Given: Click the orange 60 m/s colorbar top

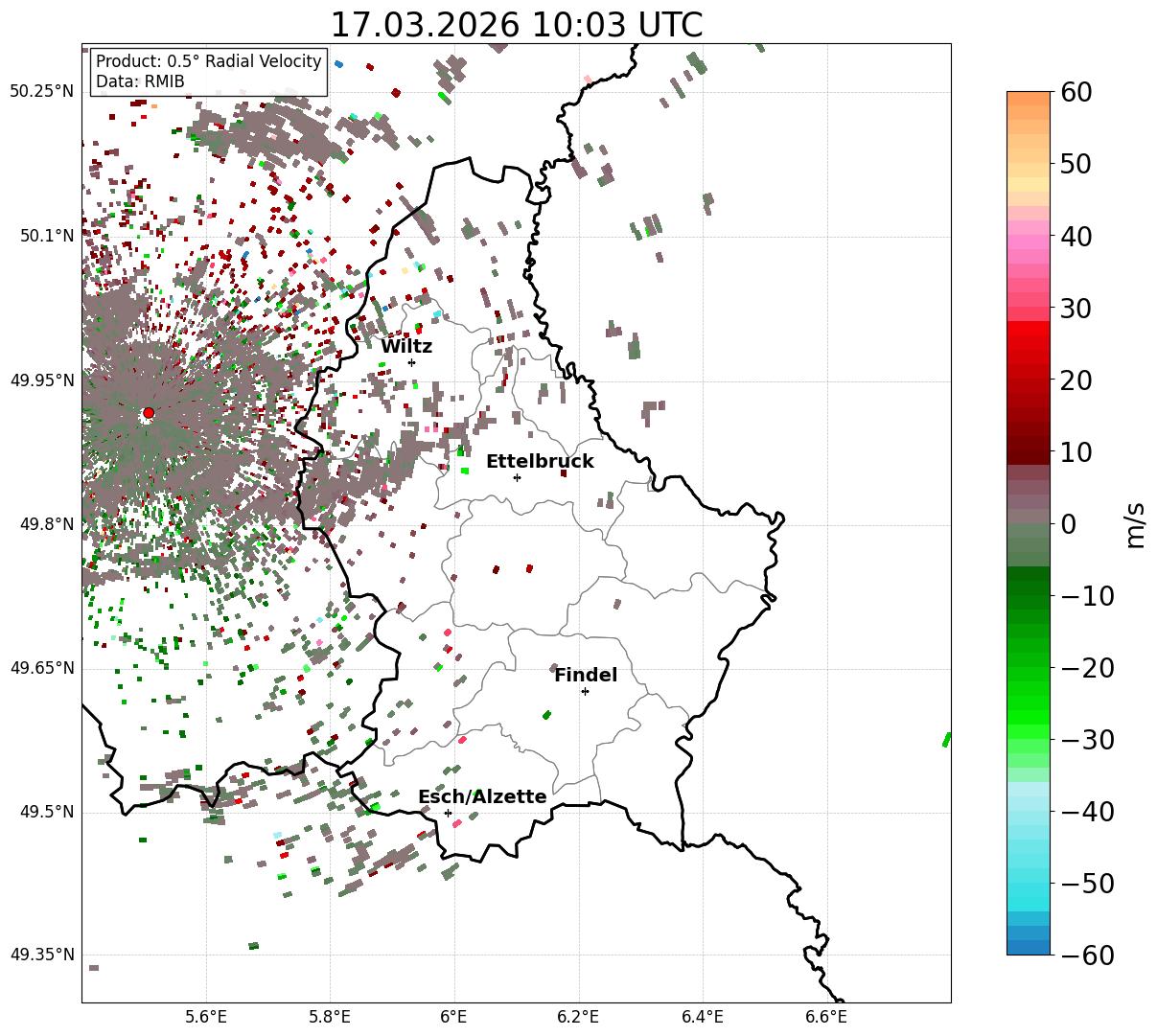Looking at the screenshot, I should click(1029, 99).
